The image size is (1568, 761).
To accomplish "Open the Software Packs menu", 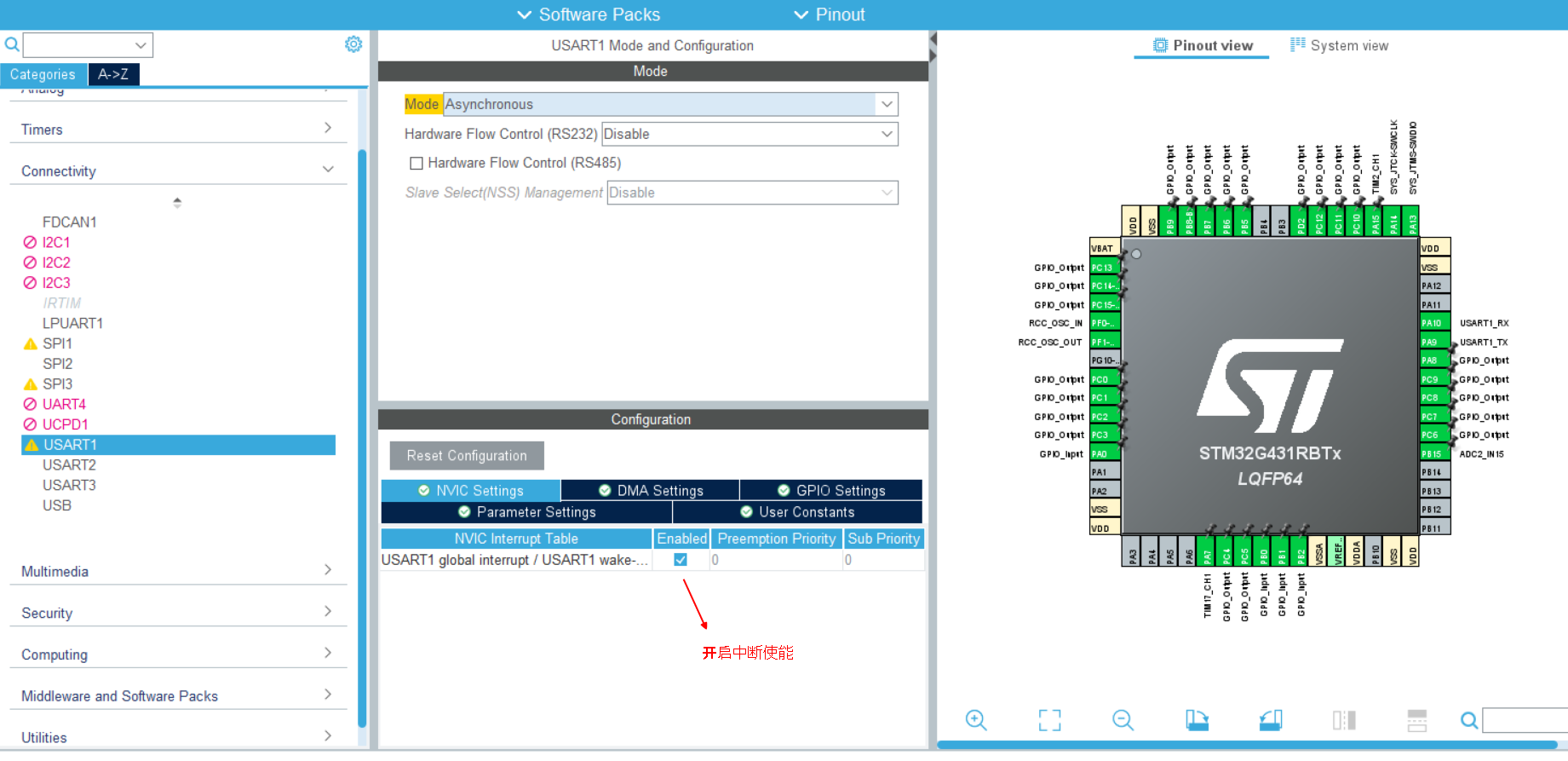I will (589, 14).
